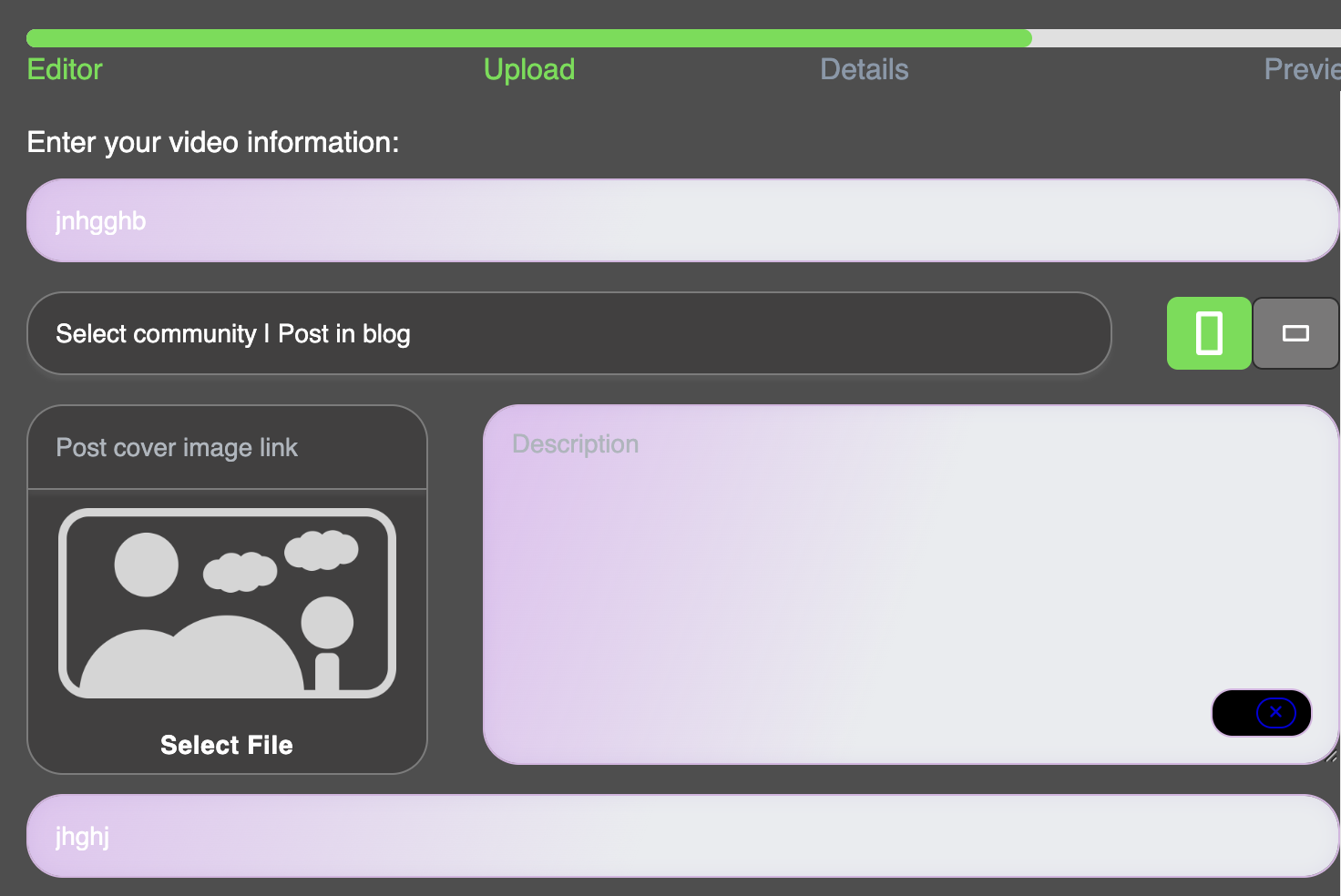Viewport: 1341px width, 896px height.
Task: Go to the Editor step
Action: [x=65, y=69]
